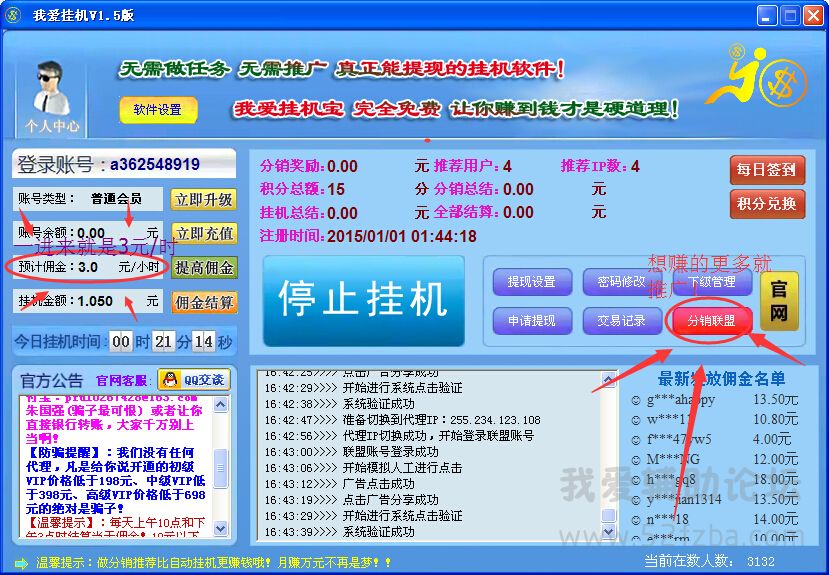
Task: Click the 官方公告 heading
Action: pyautogui.click(x=52, y=381)
